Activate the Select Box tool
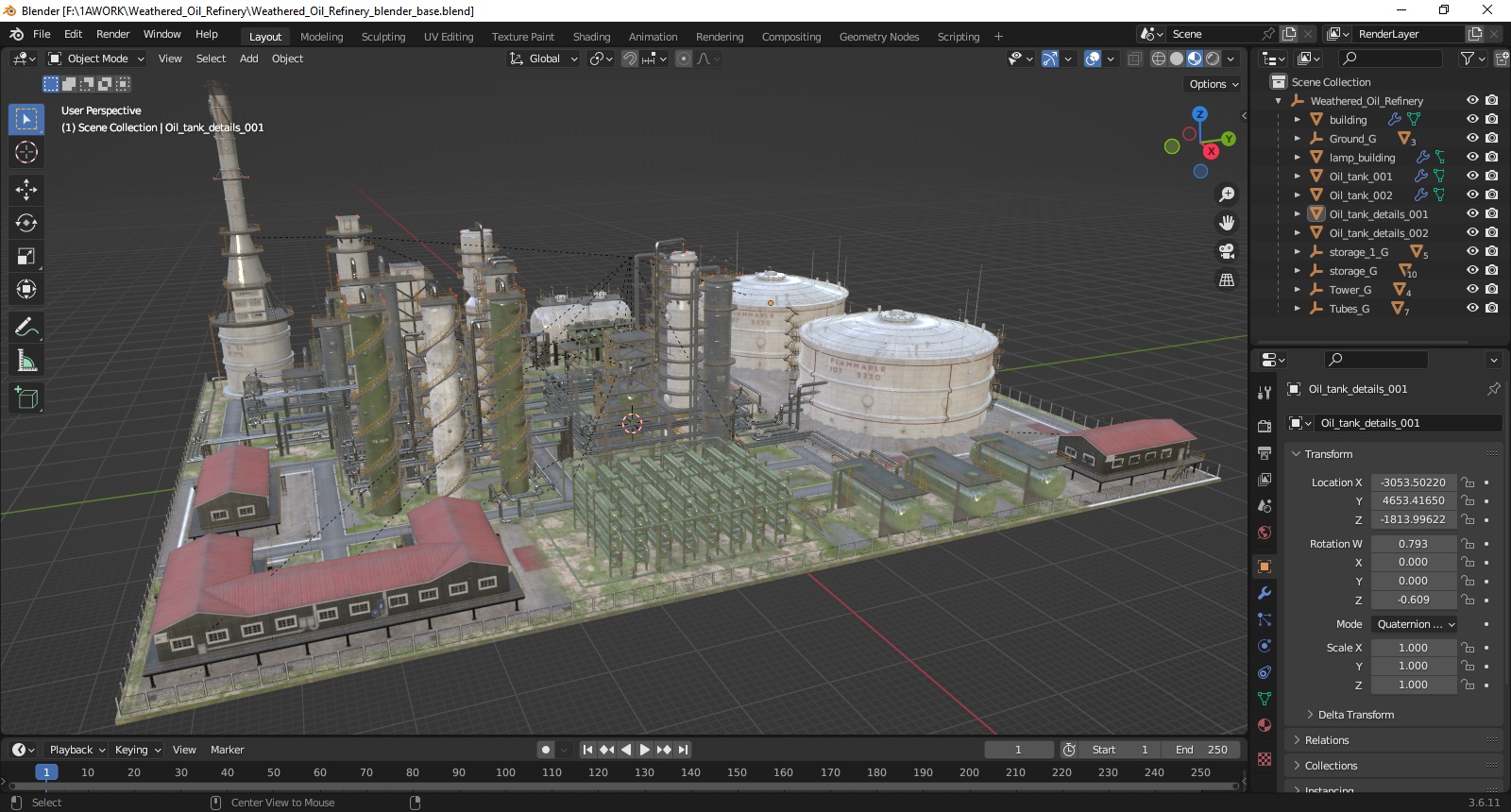This screenshot has height=812, width=1511. [x=26, y=119]
